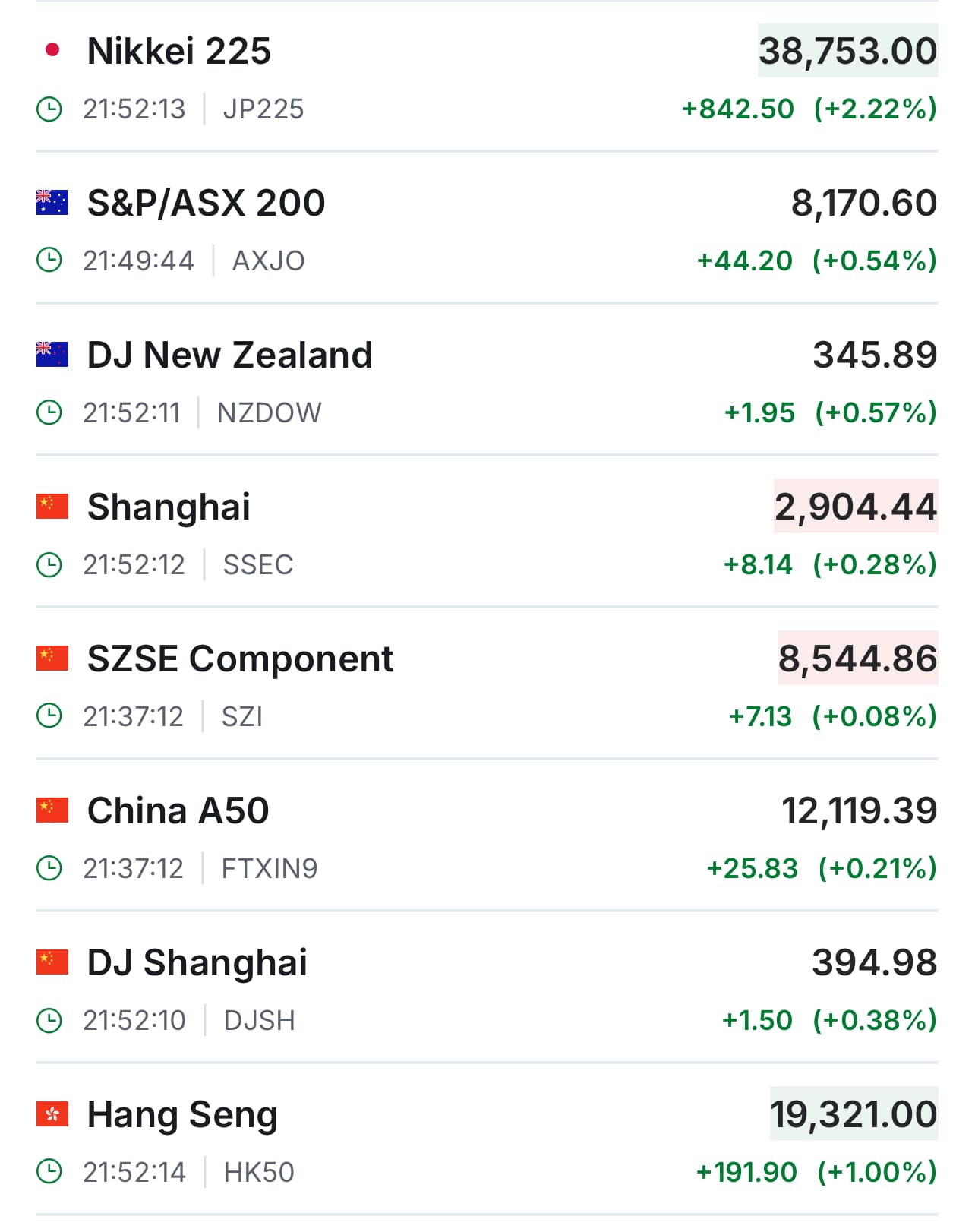Tap the Shanghai price 2,904.44
This screenshot has width=975, height=1232.
pos(856,507)
